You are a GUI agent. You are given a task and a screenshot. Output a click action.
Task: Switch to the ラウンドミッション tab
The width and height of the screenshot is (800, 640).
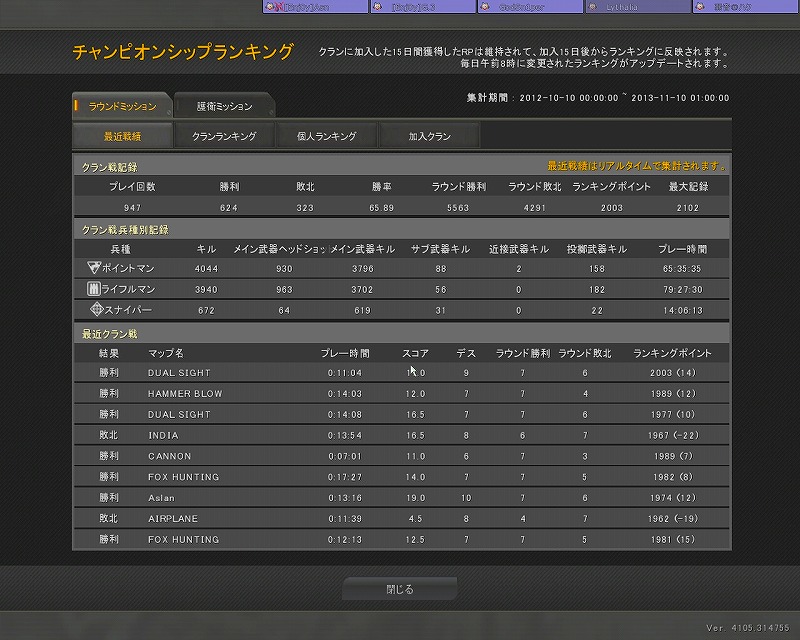click(x=122, y=106)
